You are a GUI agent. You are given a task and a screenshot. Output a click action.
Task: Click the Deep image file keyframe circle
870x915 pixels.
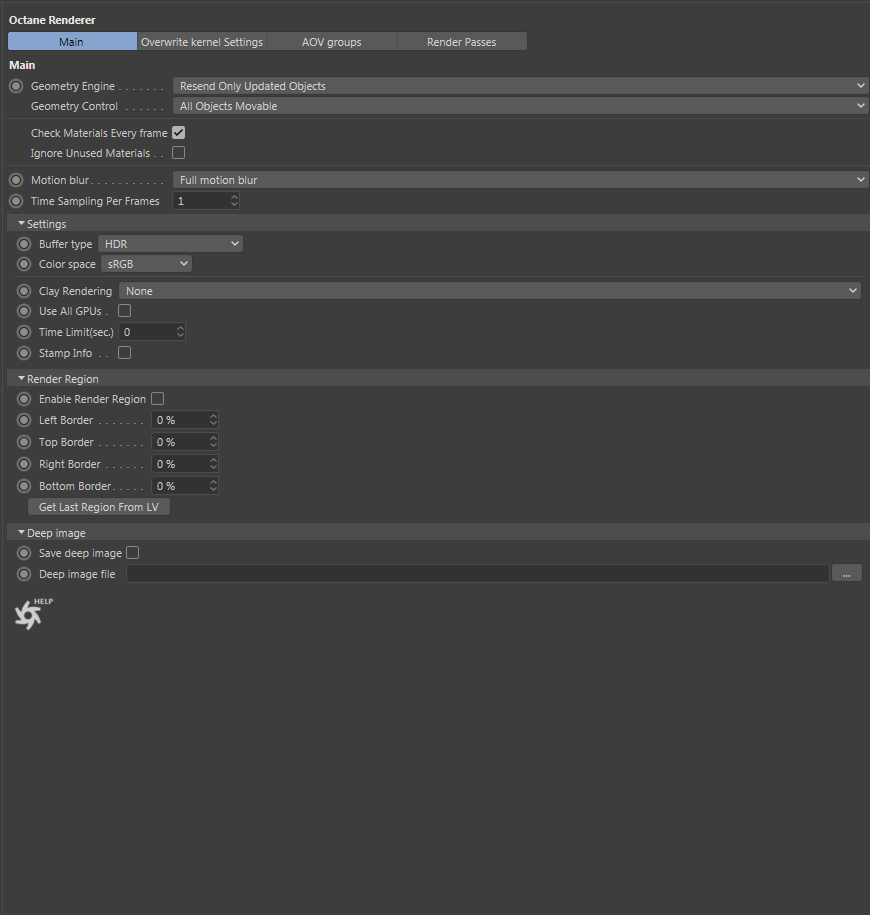click(24, 574)
